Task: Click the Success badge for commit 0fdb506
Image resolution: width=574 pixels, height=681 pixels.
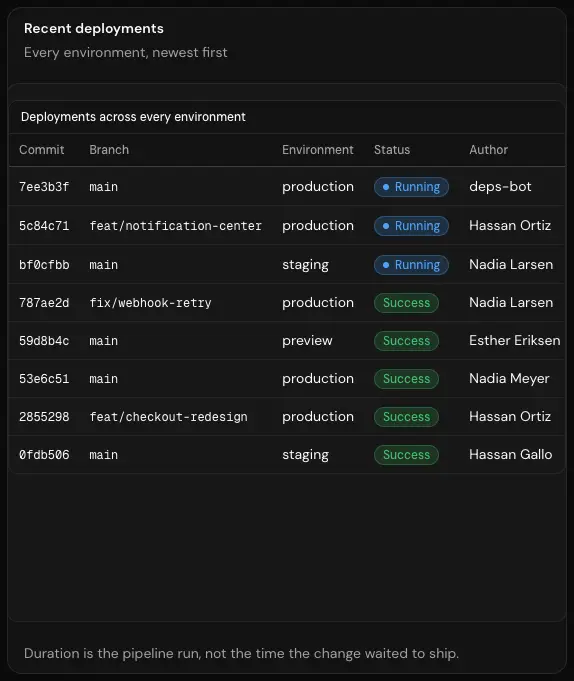Action: tap(406, 455)
